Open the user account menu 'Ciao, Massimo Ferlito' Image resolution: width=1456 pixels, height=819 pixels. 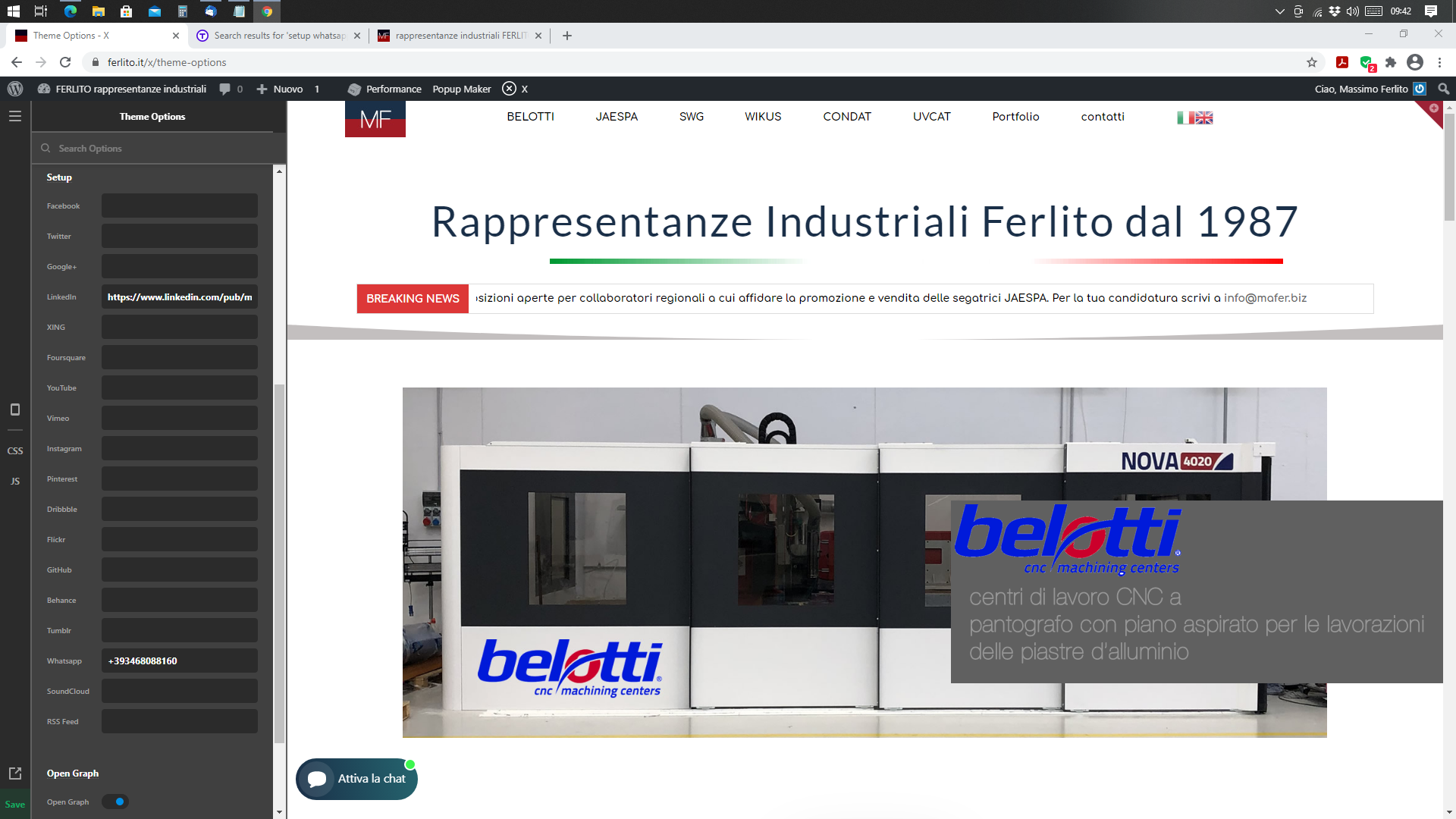coord(1370,89)
